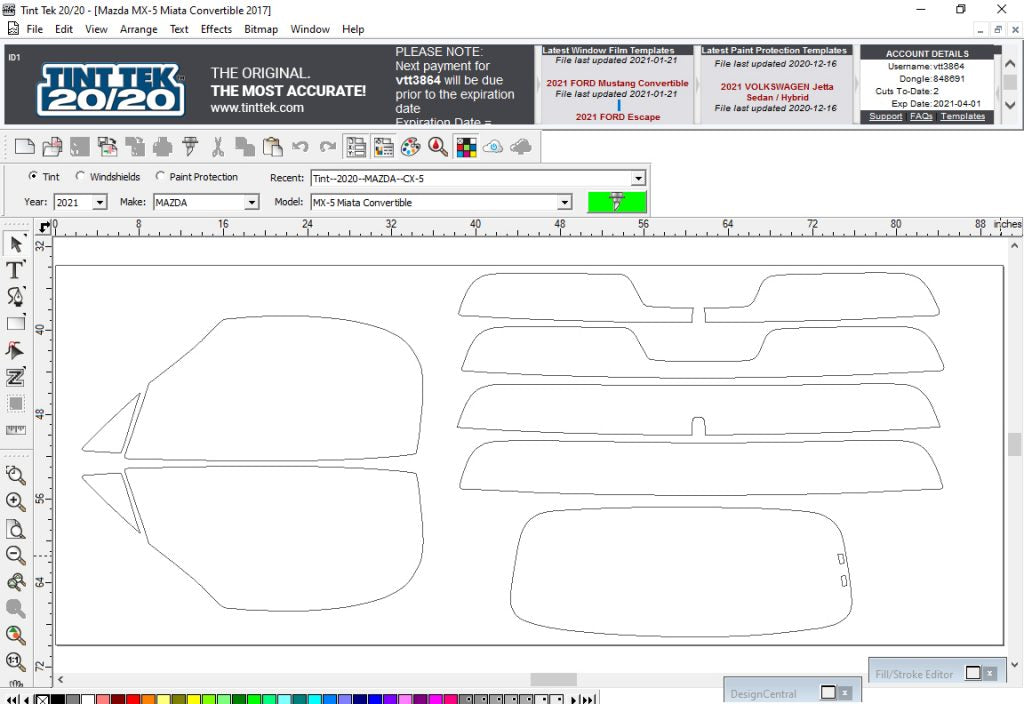Open the File menu
1024x704 pixels.
point(35,29)
